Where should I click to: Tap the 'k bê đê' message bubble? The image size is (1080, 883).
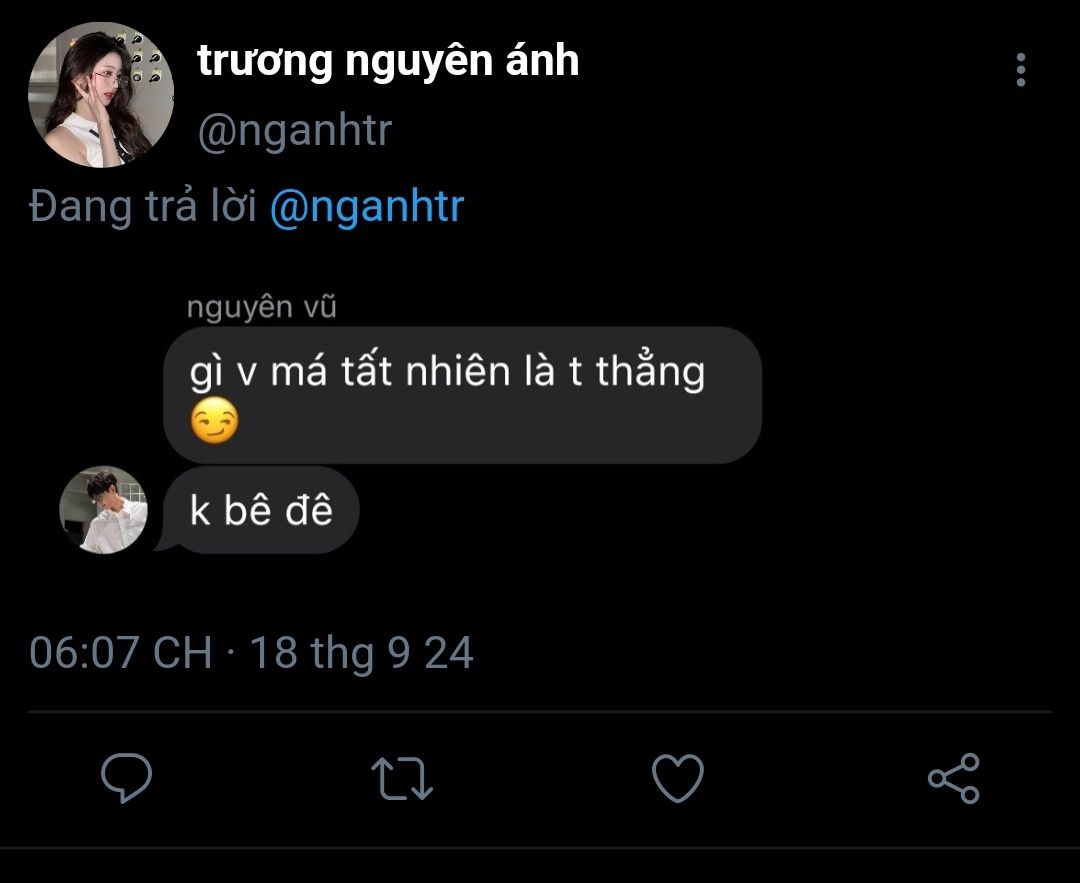(260, 511)
